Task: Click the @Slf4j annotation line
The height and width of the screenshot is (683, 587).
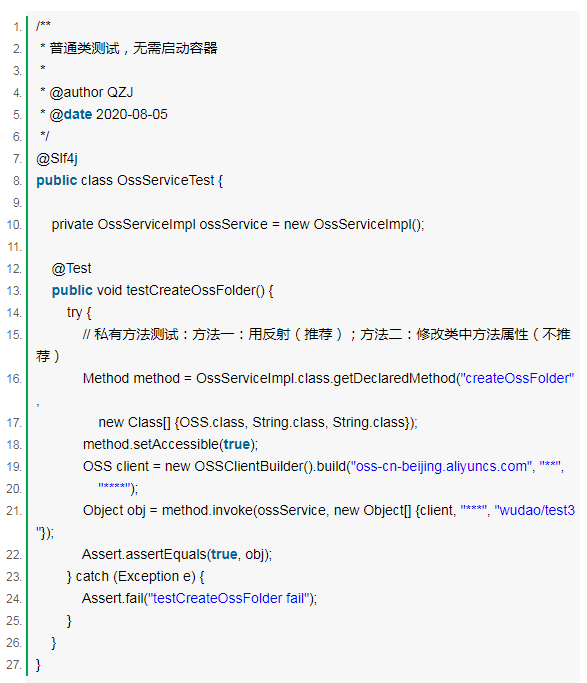Action: click(57, 158)
